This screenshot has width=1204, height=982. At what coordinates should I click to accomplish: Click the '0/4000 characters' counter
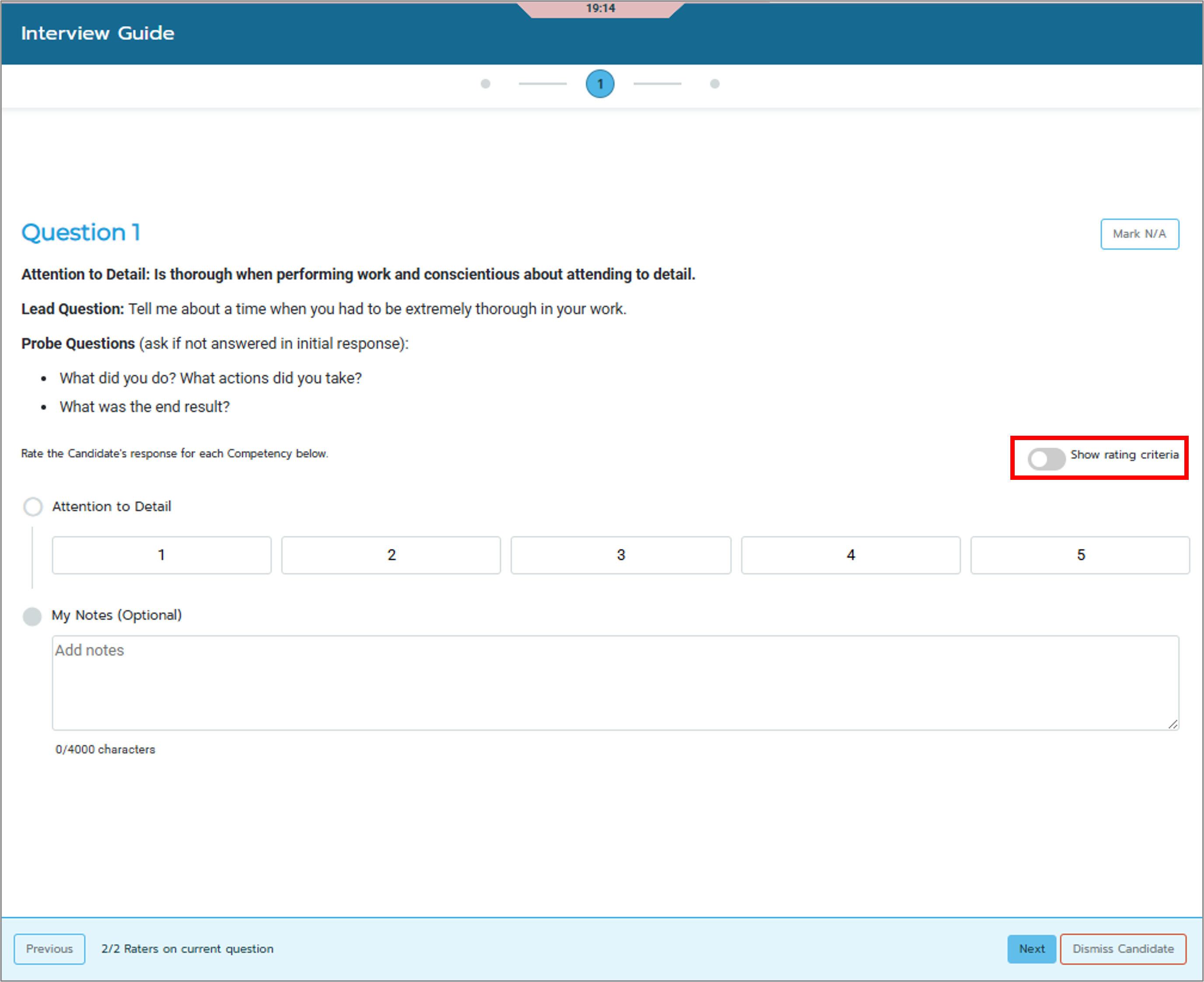click(105, 749)
